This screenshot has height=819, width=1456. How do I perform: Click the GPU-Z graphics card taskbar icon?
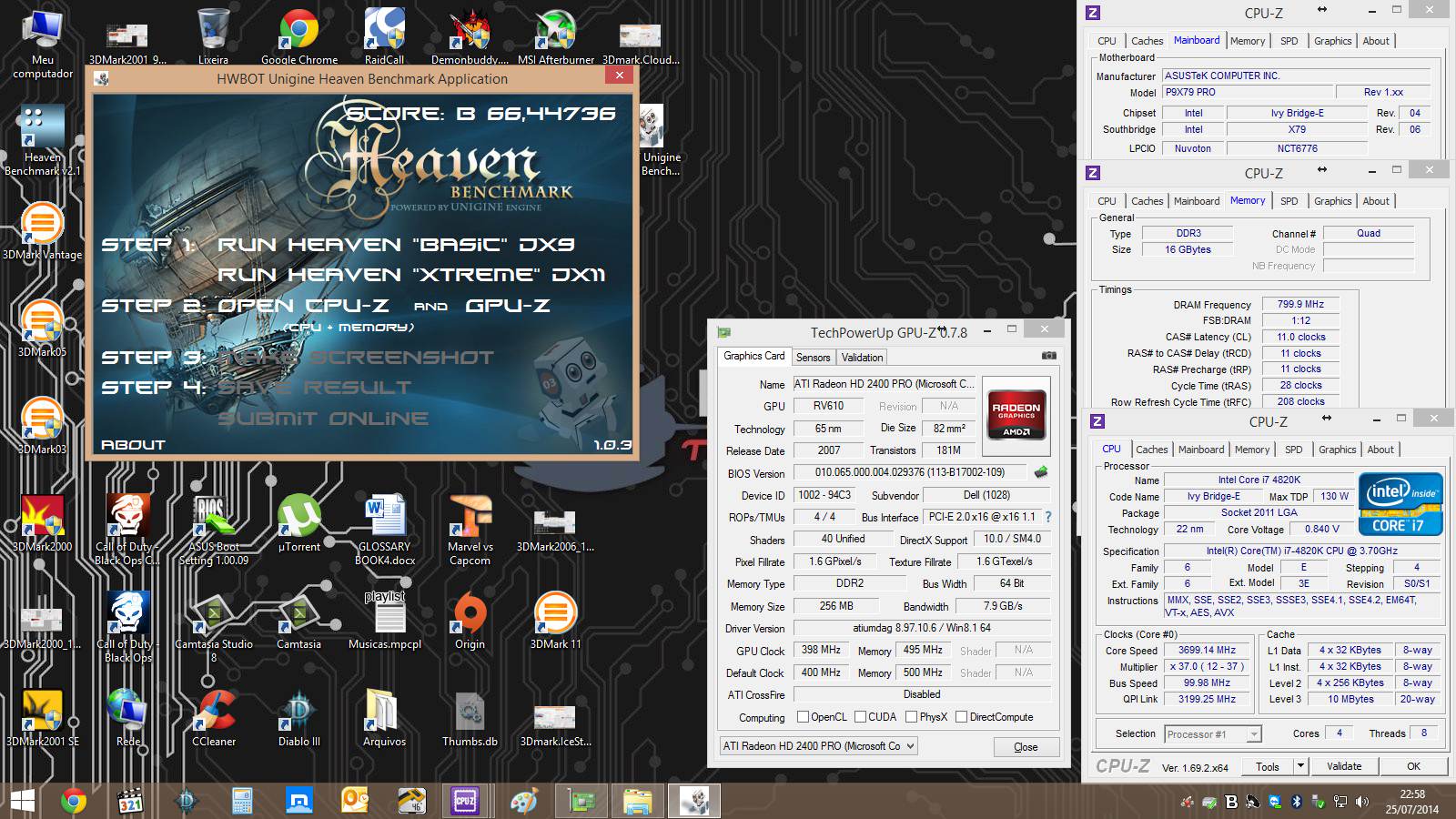(581, 801)
